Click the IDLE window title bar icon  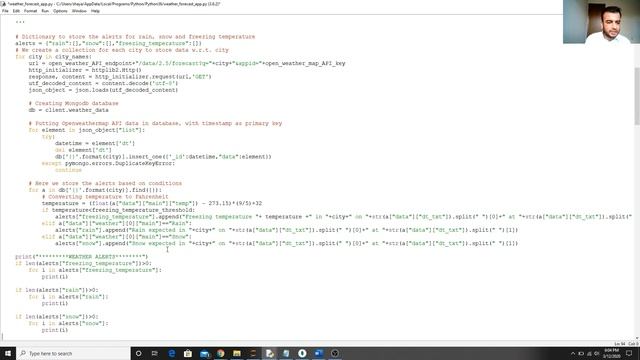coord(3,4)
